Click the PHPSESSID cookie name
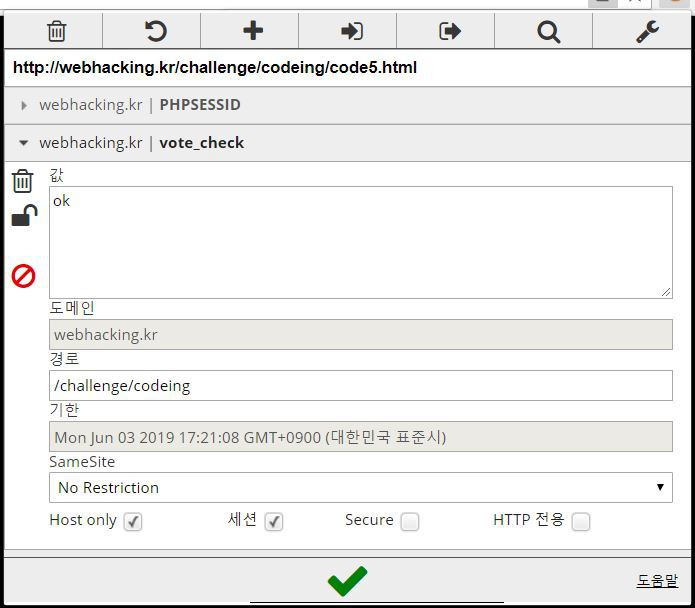 200,105
